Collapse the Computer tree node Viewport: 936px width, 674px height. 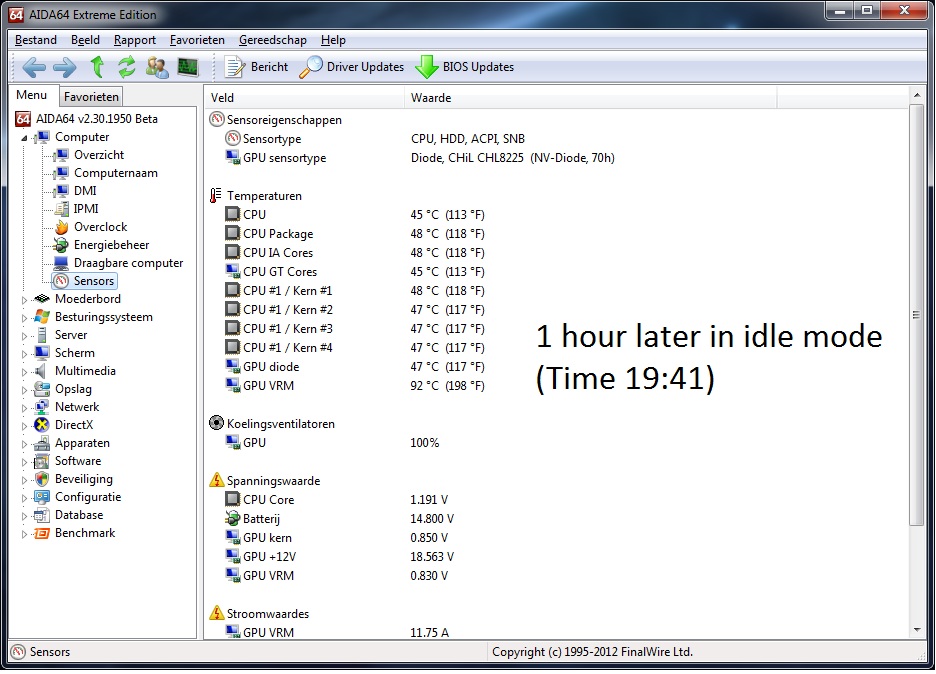click(x=24, y=138)
